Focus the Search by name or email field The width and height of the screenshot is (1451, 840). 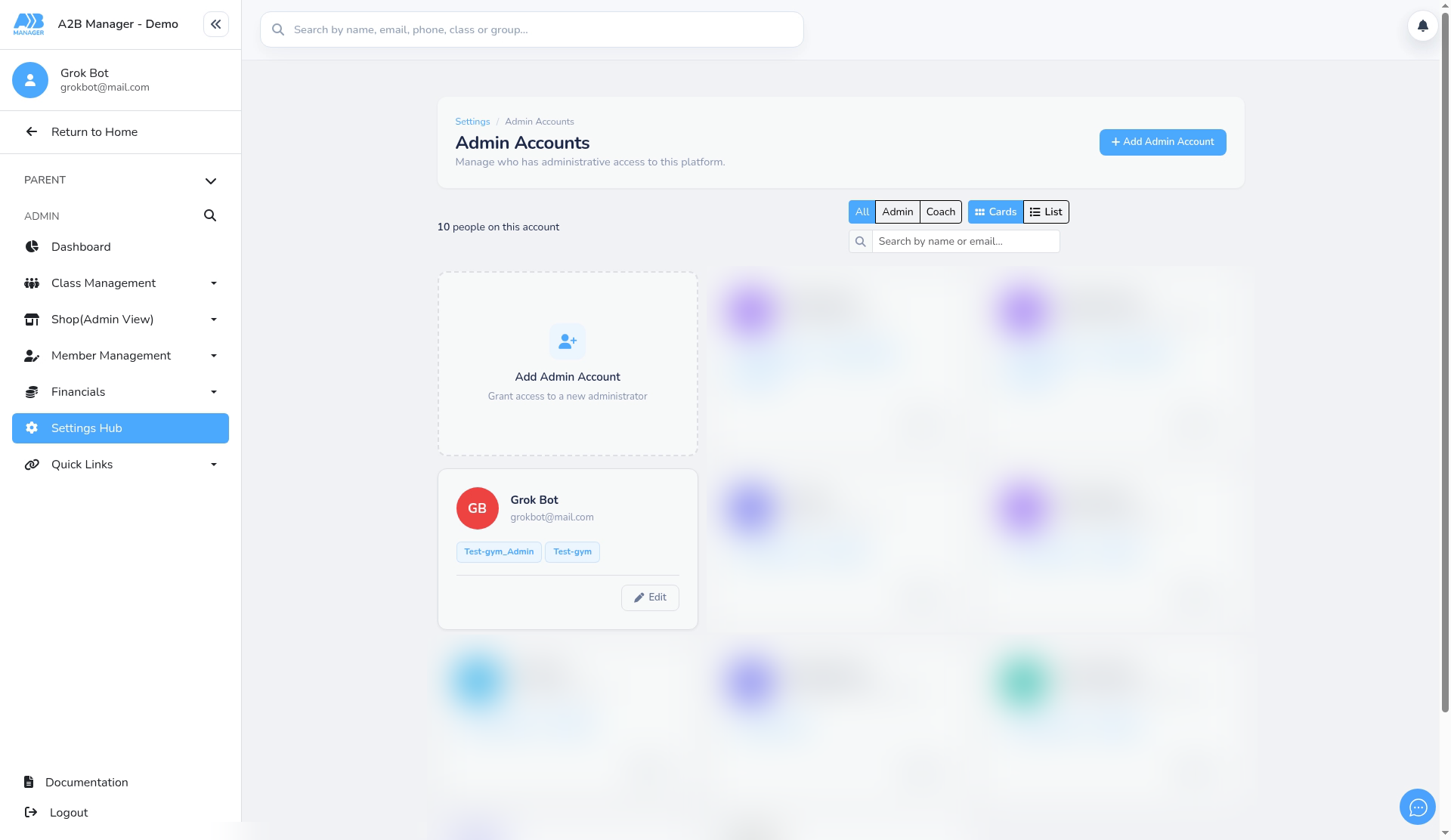click(x=966, y=242)
